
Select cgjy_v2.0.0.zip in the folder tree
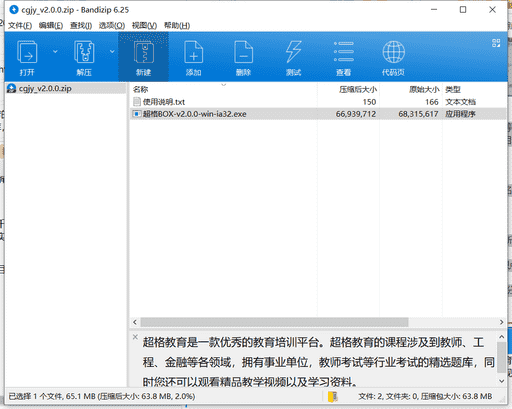(45, 89)
